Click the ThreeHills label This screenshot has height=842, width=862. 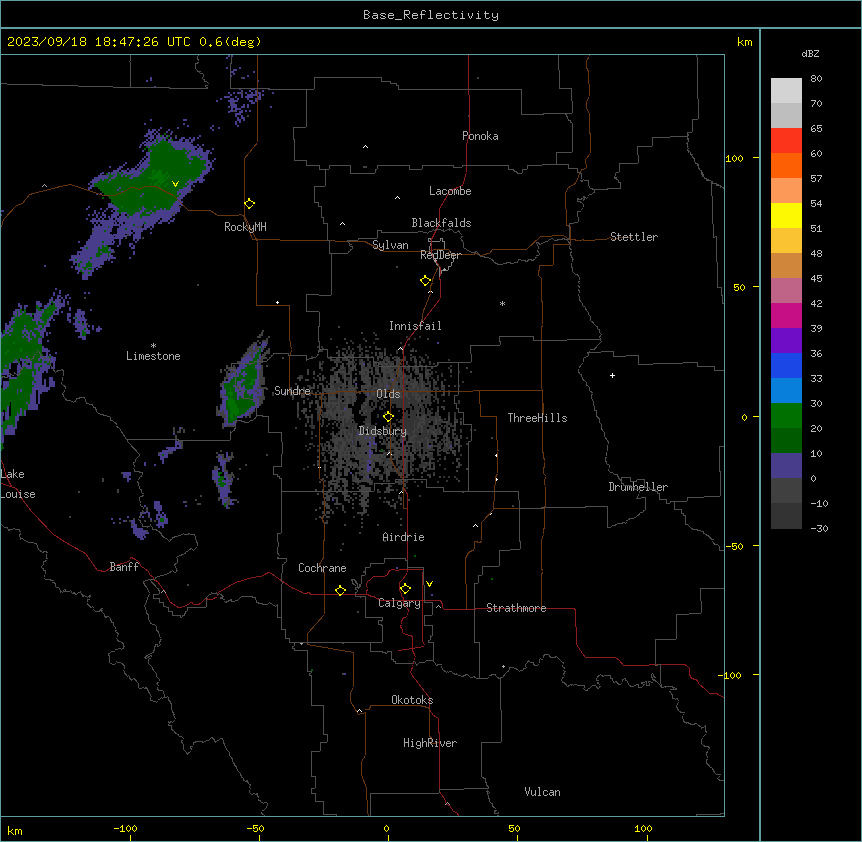click(x=537, y=418)
